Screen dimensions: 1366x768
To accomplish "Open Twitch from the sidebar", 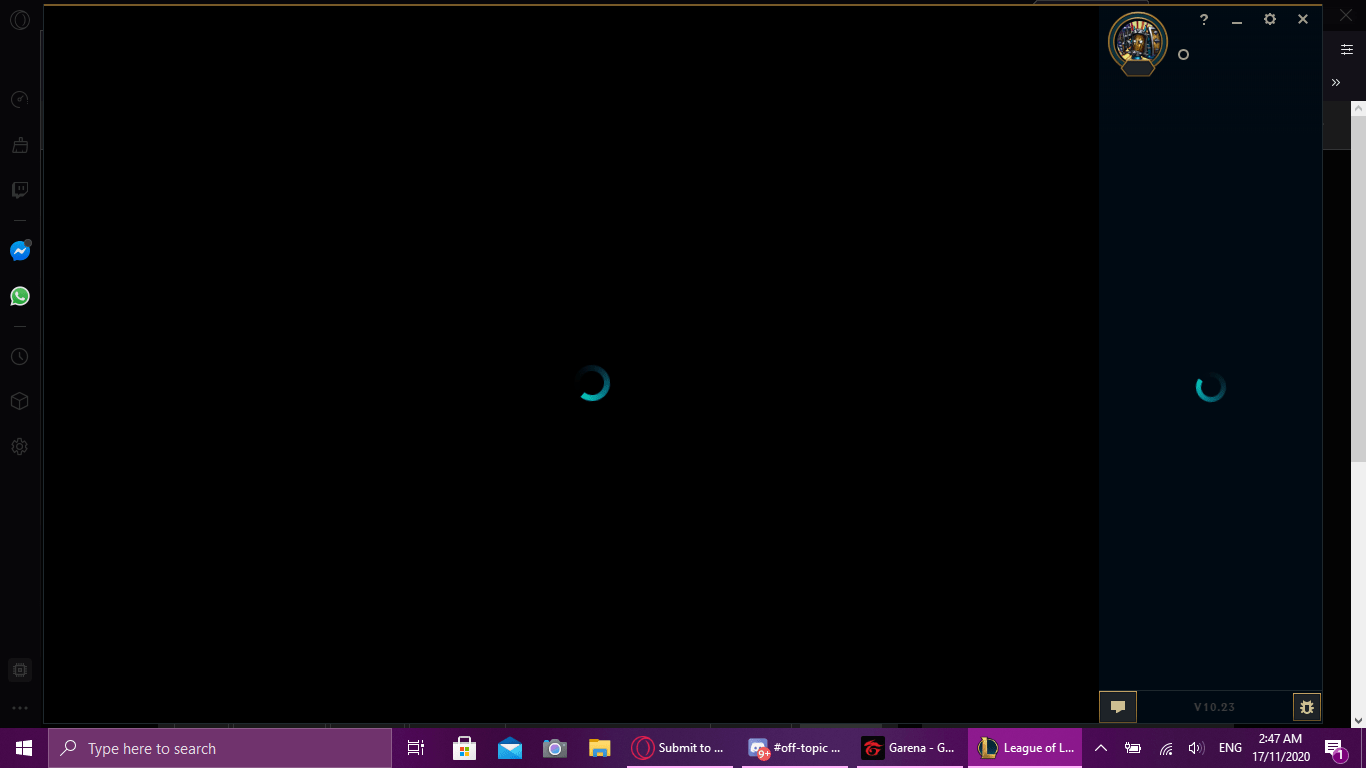I will tap(20, 190).
